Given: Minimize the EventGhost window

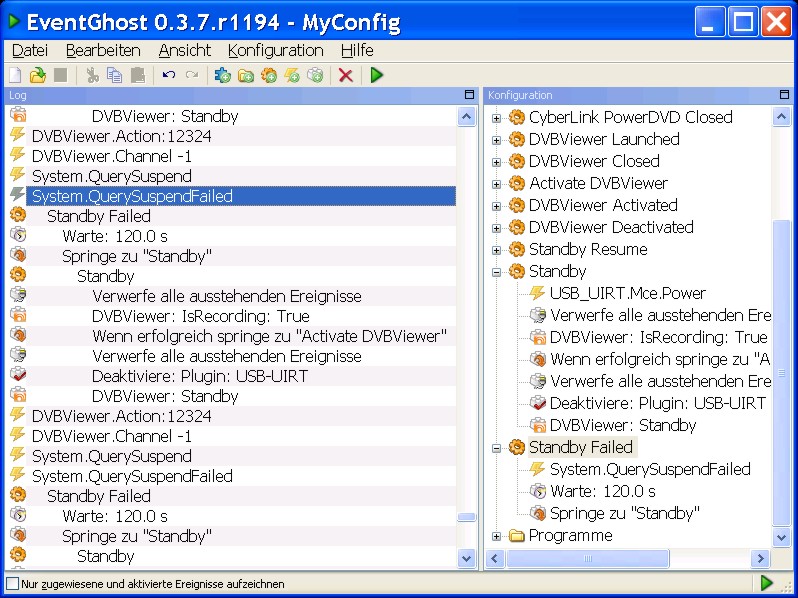Looking at the screenshot, I should point(709,22).
